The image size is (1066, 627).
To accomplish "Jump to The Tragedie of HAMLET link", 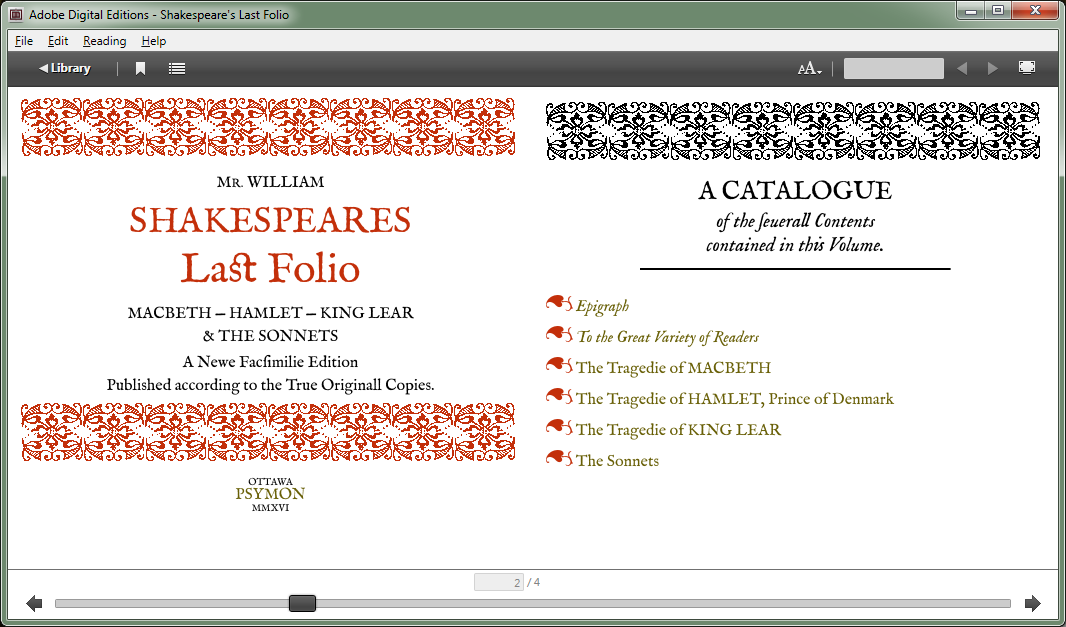I will tap(735, 399).
